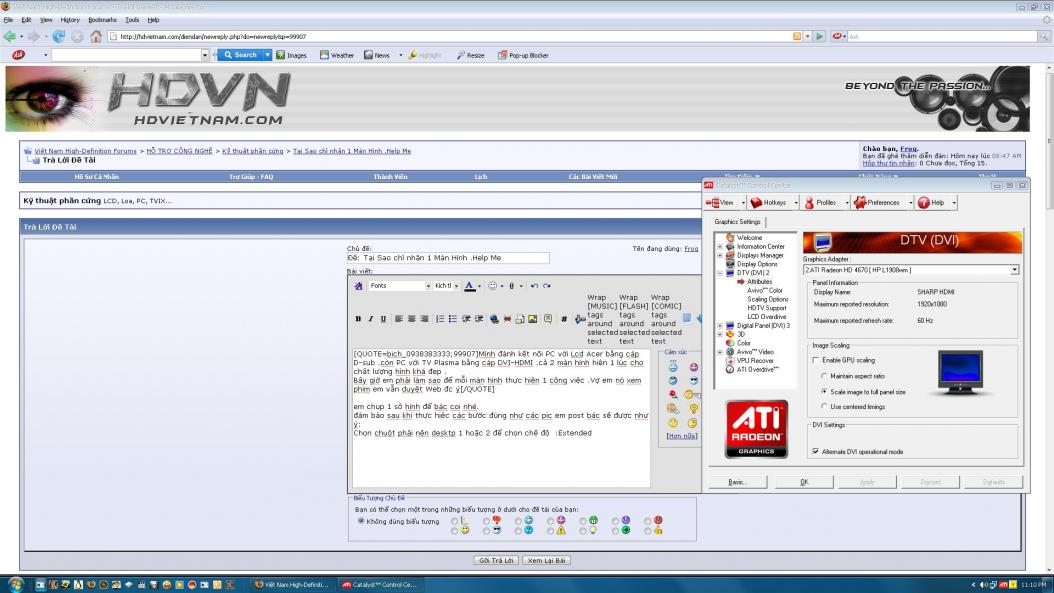Click the 'Chủ đề' subject input field
This screenshot has height=593, width=1054.
tap(448, 258)
